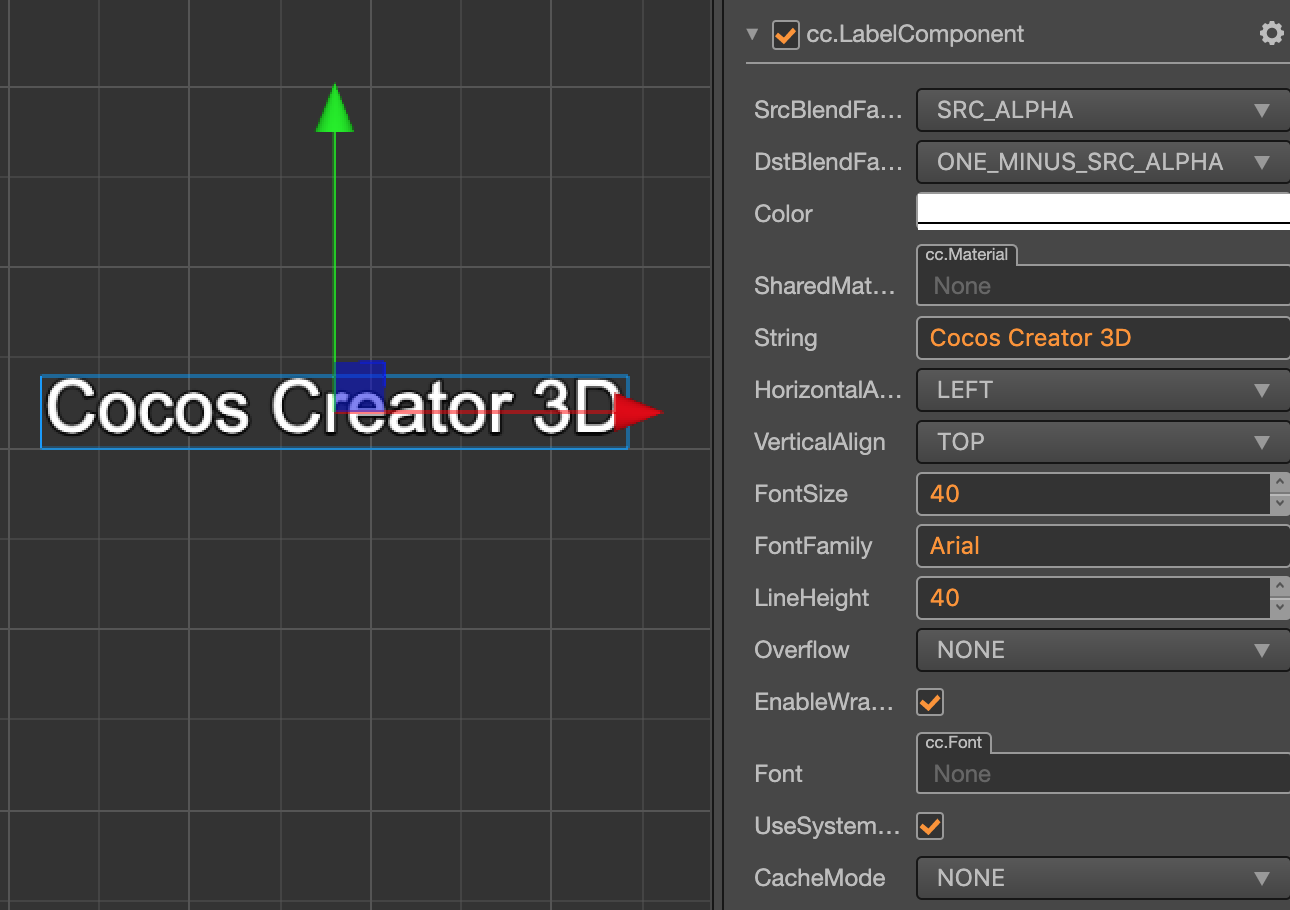Click the VerticalAlign property label
Screen dimensions: 1290x910
[820, 442]
